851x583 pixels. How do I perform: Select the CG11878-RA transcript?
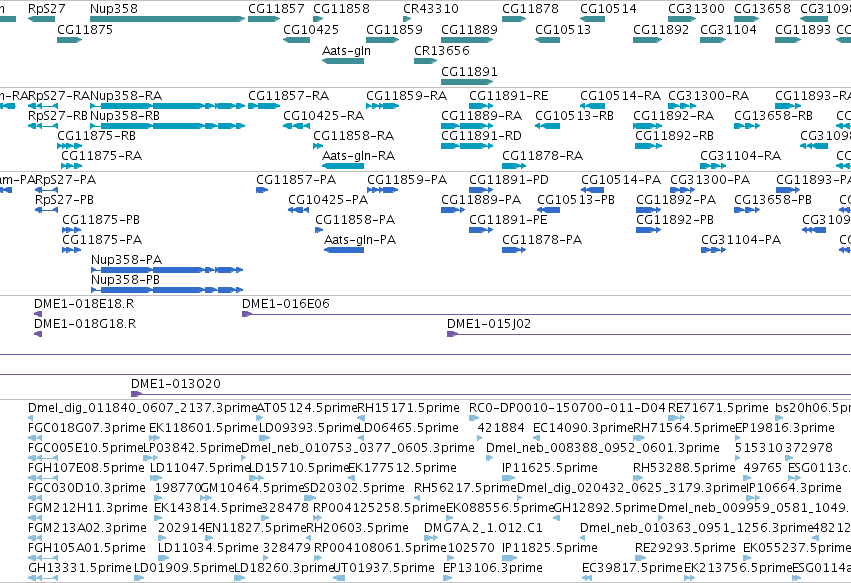coord(514,166)
